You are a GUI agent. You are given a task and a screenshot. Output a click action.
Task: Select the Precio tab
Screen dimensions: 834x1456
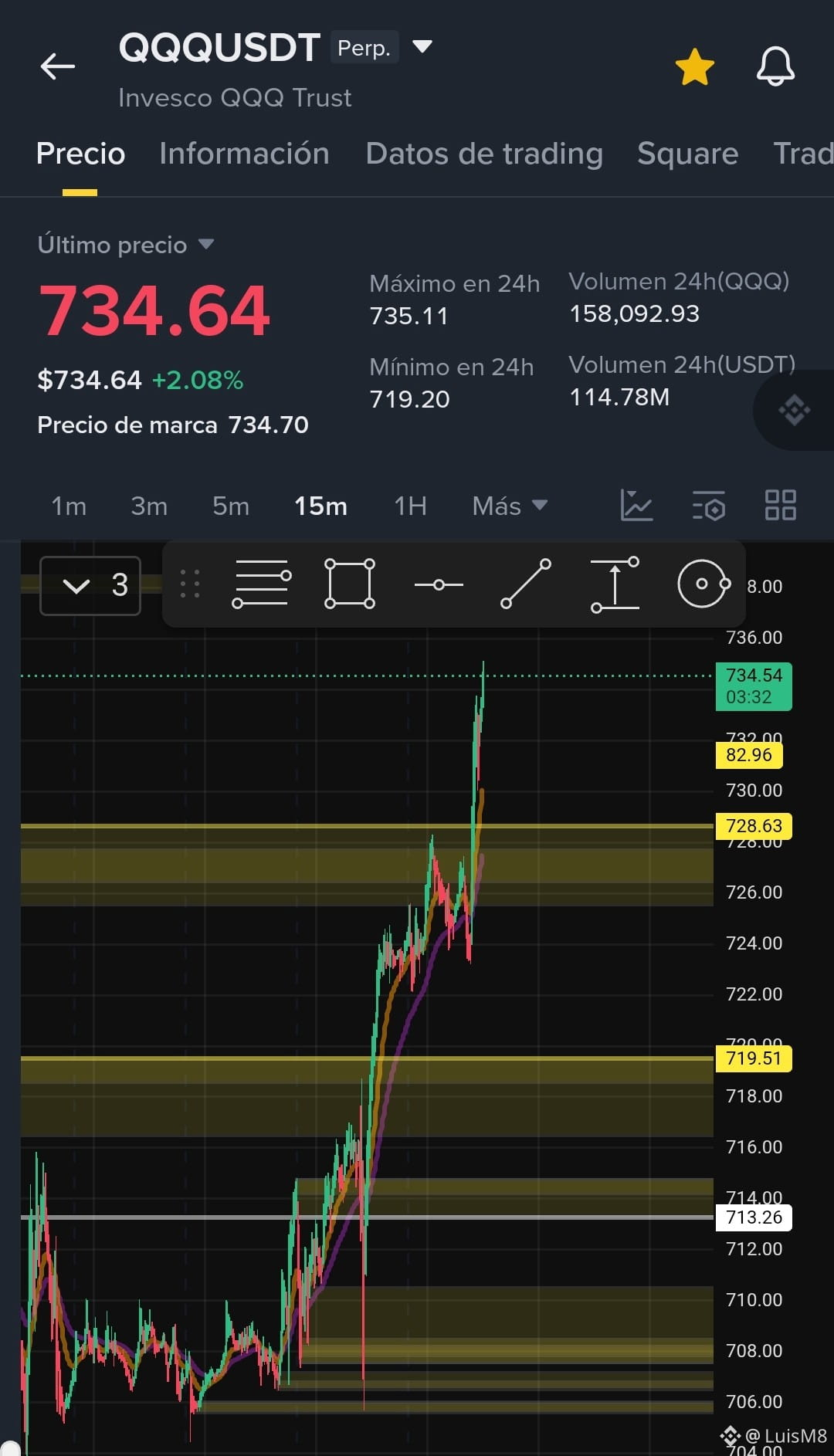[80, 154]
